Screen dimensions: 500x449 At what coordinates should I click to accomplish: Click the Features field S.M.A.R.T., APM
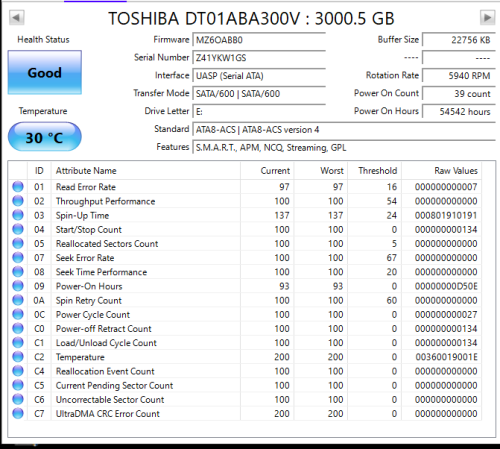click(x=344, y=147)
